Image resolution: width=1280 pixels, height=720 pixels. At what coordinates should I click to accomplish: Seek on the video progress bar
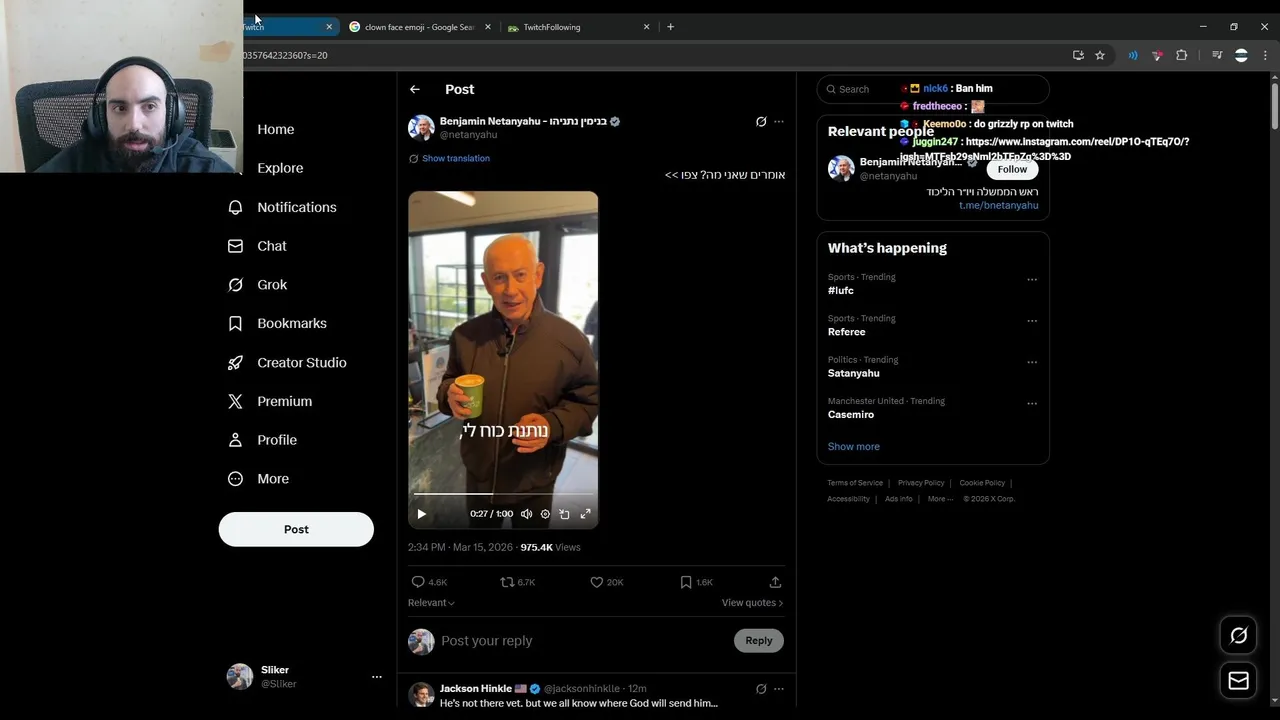click(x=503, y=494)
